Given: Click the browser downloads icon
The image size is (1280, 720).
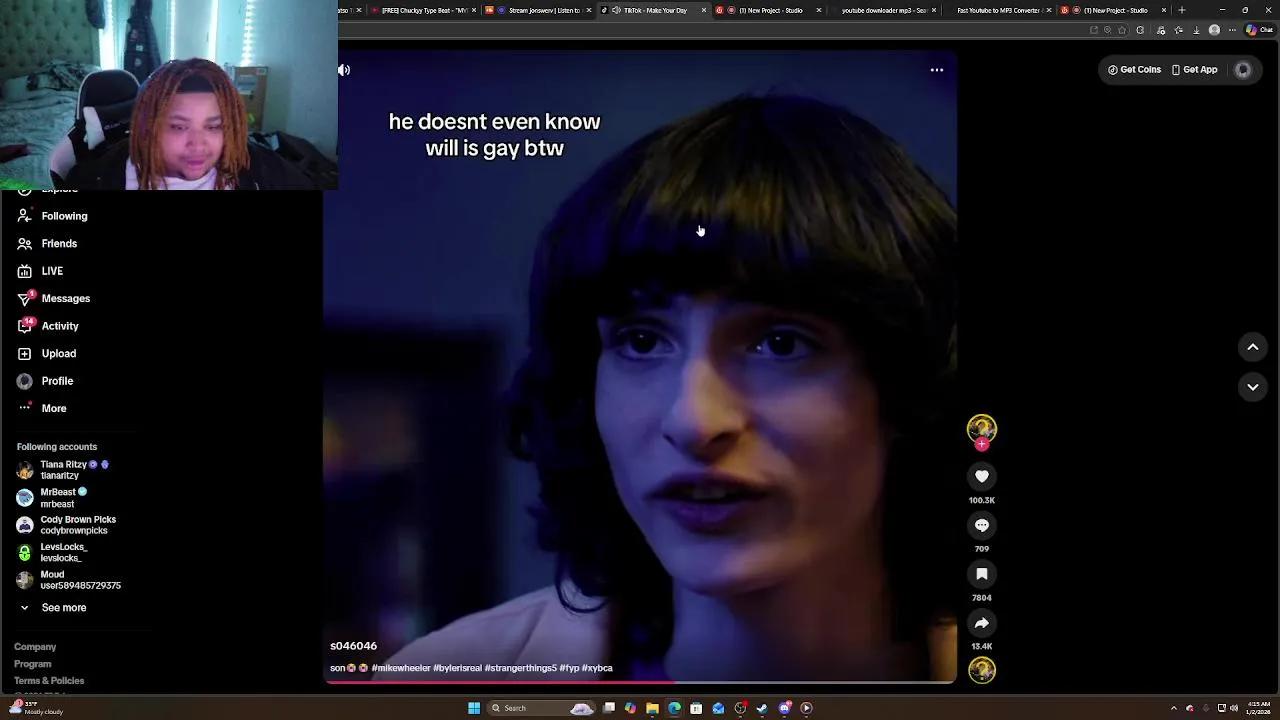Looking at the screenshot, I should pyautogui.click(x=1196, y=30).
